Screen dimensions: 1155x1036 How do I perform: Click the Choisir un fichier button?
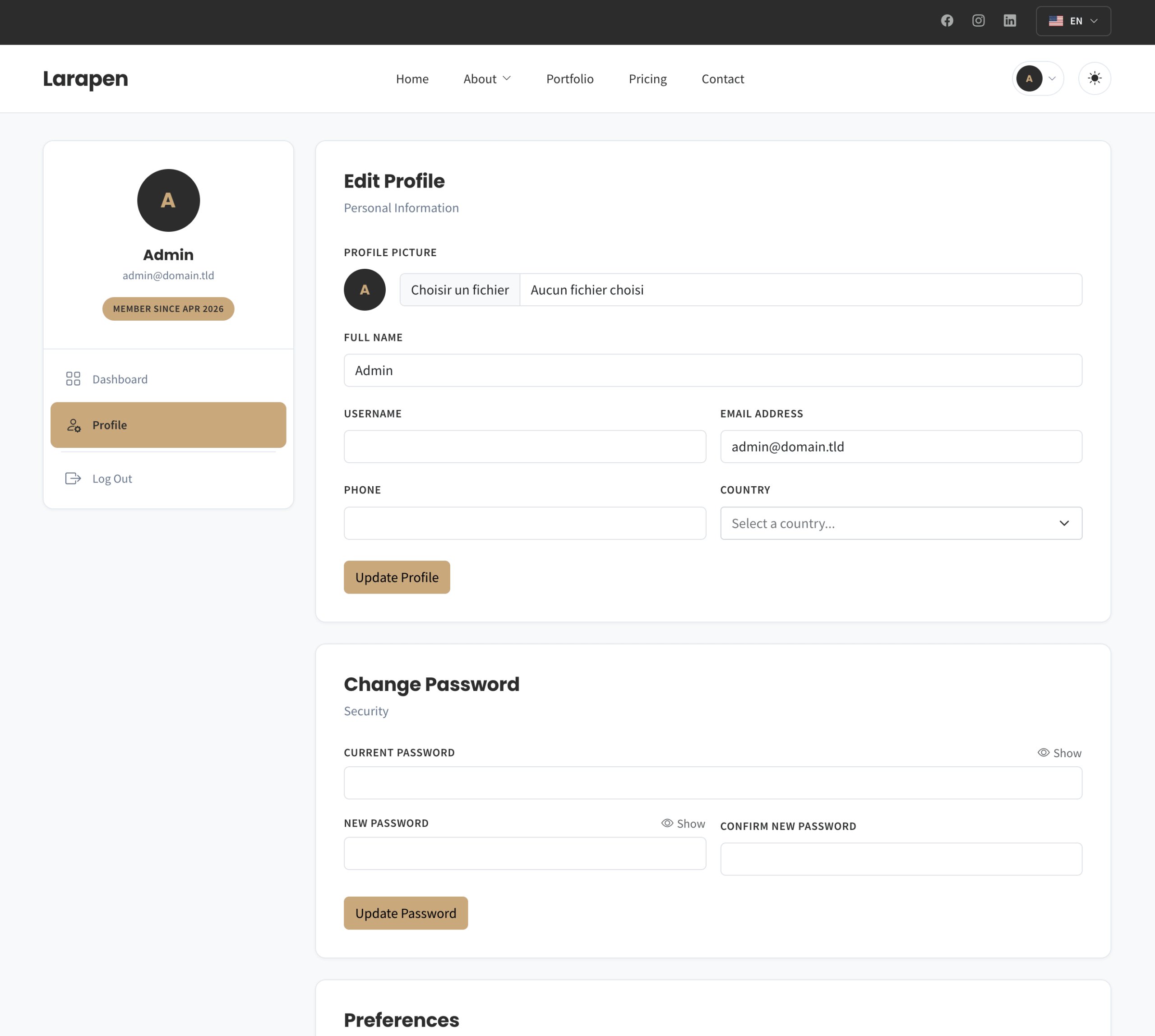point(460,290)
